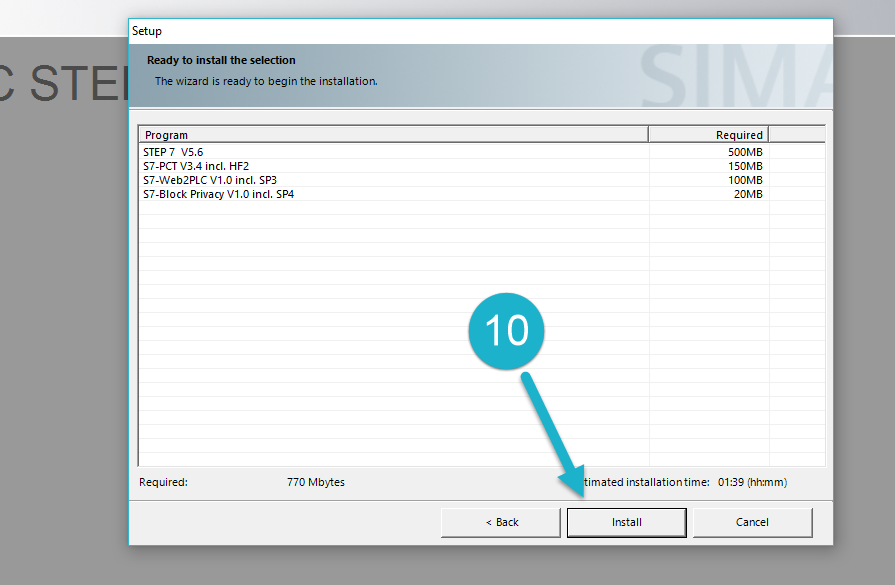
Task: Click the 20MB size value
Action: point(748,194)
